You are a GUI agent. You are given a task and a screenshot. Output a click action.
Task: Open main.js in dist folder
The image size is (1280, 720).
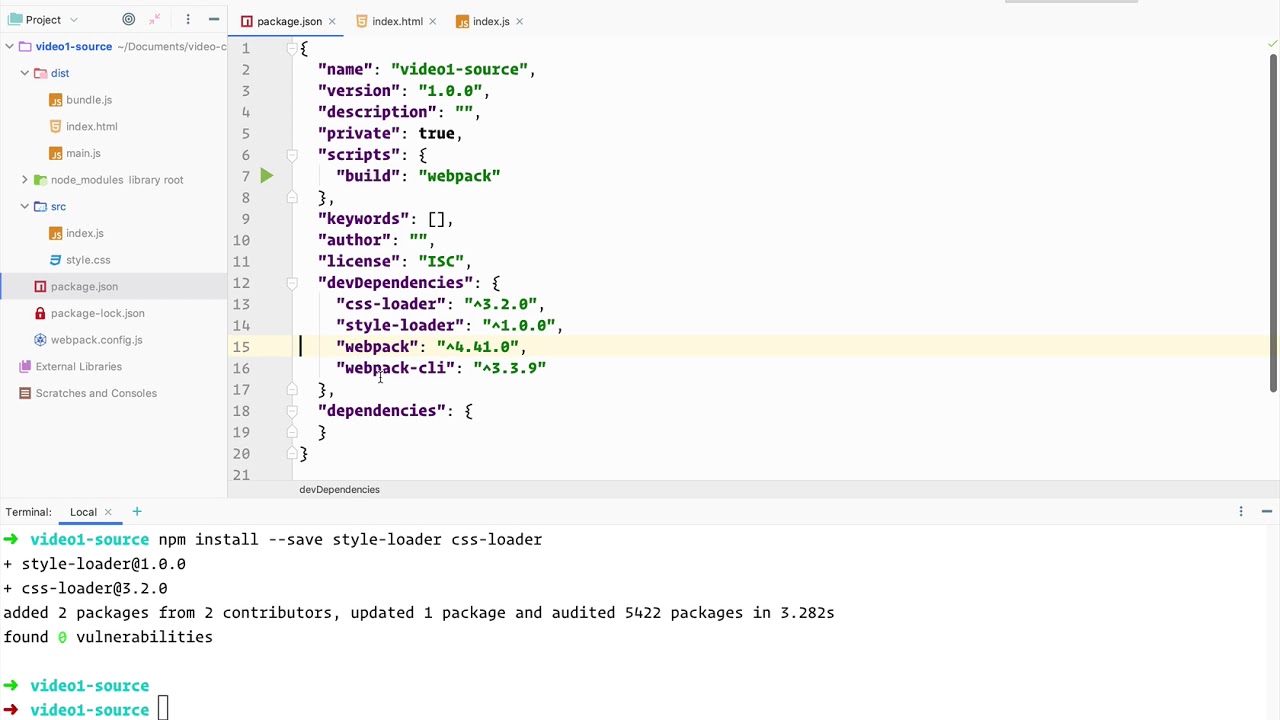click(83, 153)
